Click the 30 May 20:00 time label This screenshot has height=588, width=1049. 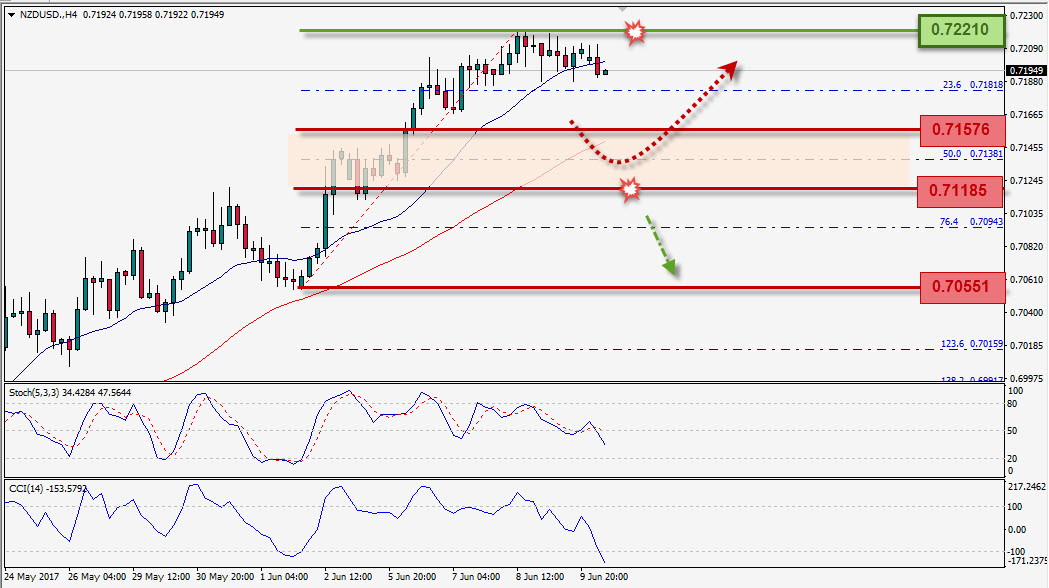[x=225, y=577]
